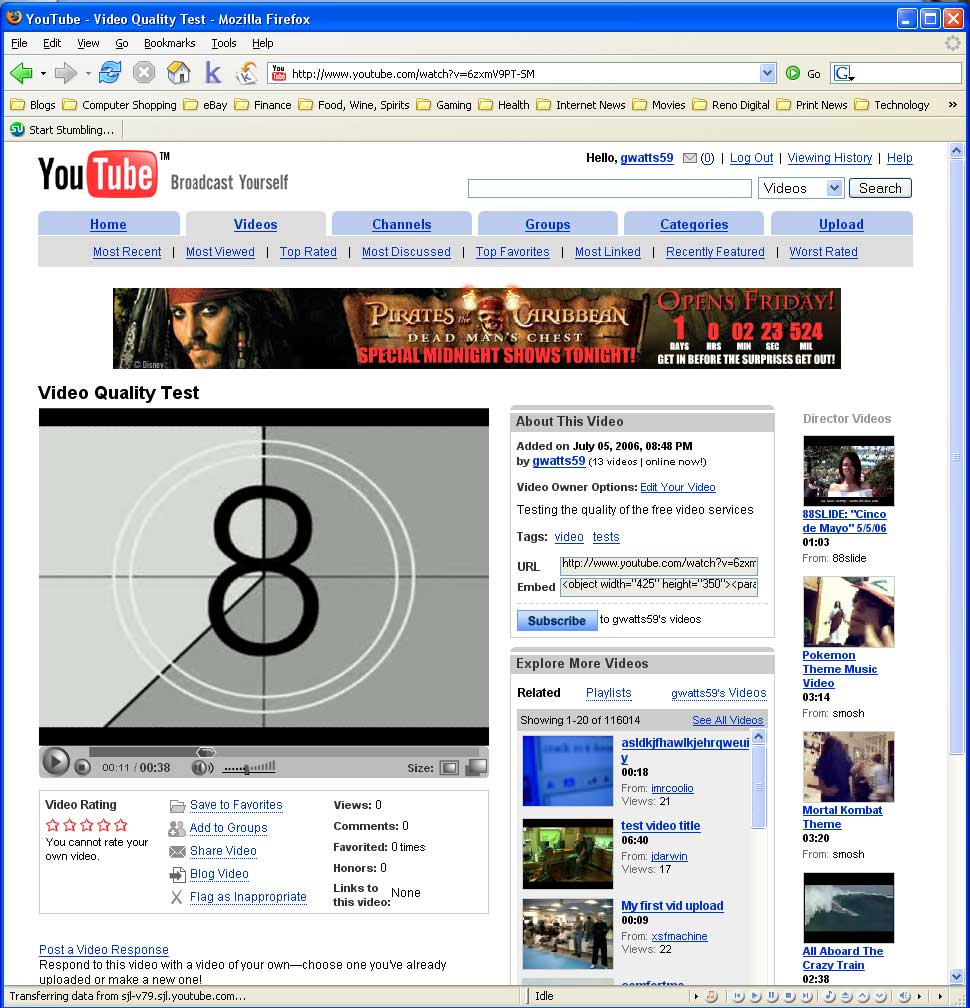Go back with the green back arrow
This screenshot has height=1008, width=970.
pos(21,73)
